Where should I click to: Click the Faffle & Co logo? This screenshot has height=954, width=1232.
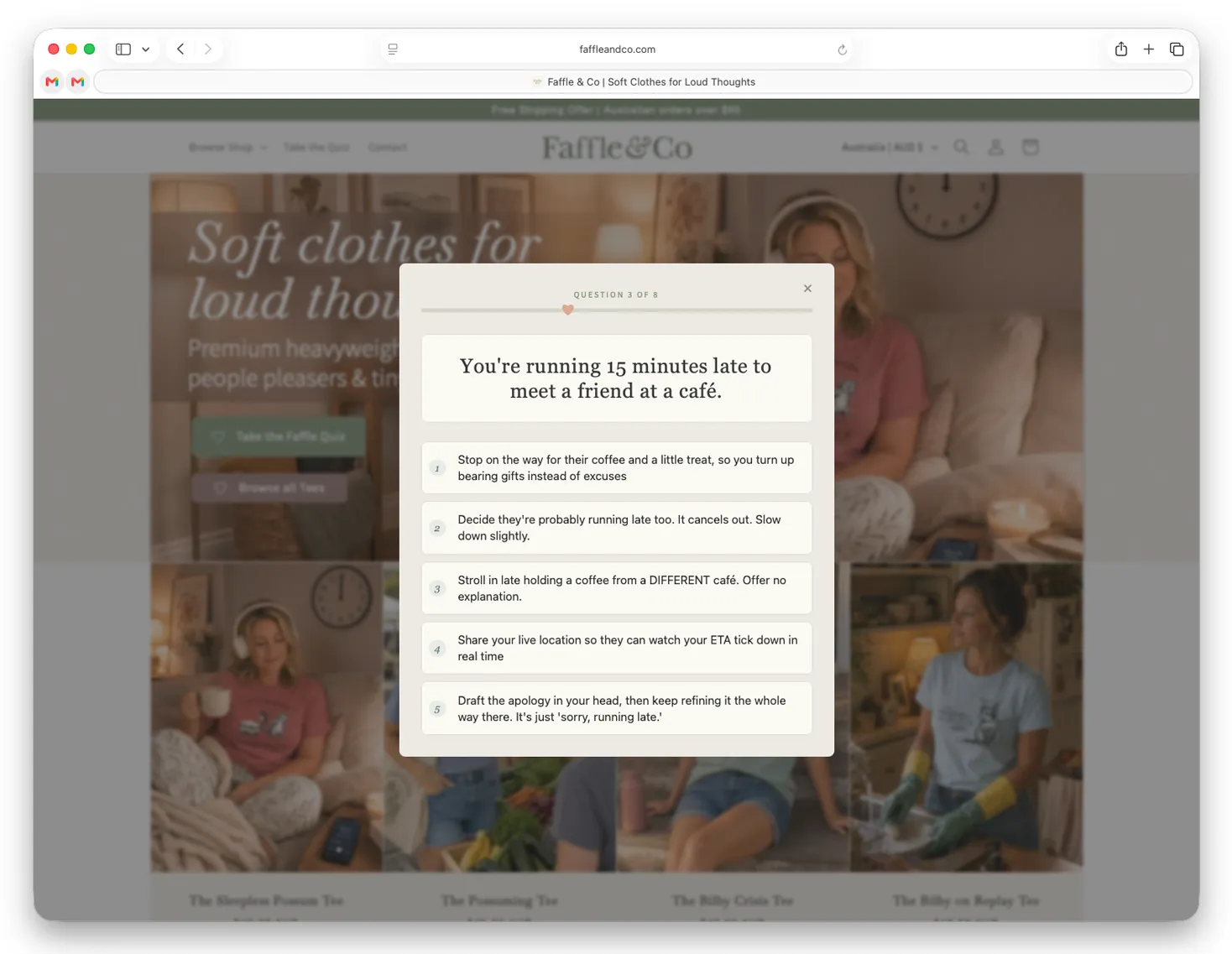click(x=617, y=148)
